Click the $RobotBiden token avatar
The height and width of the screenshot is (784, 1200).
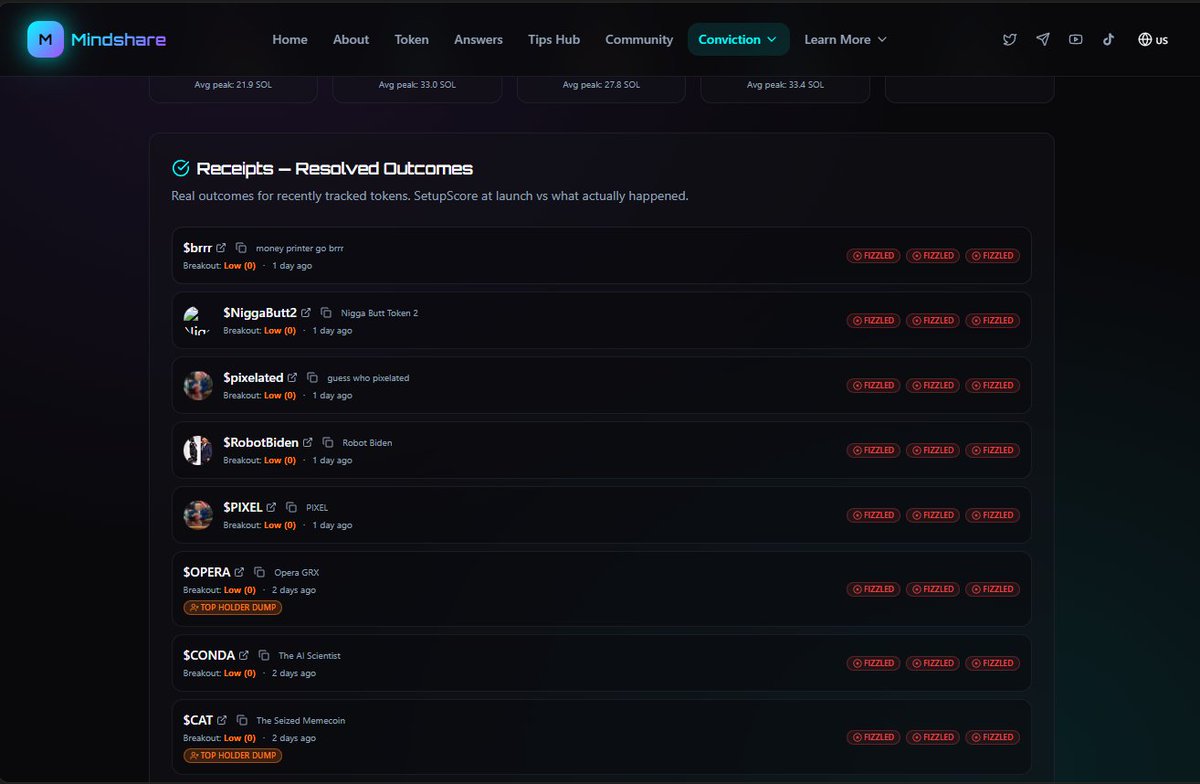pos(198,450)
